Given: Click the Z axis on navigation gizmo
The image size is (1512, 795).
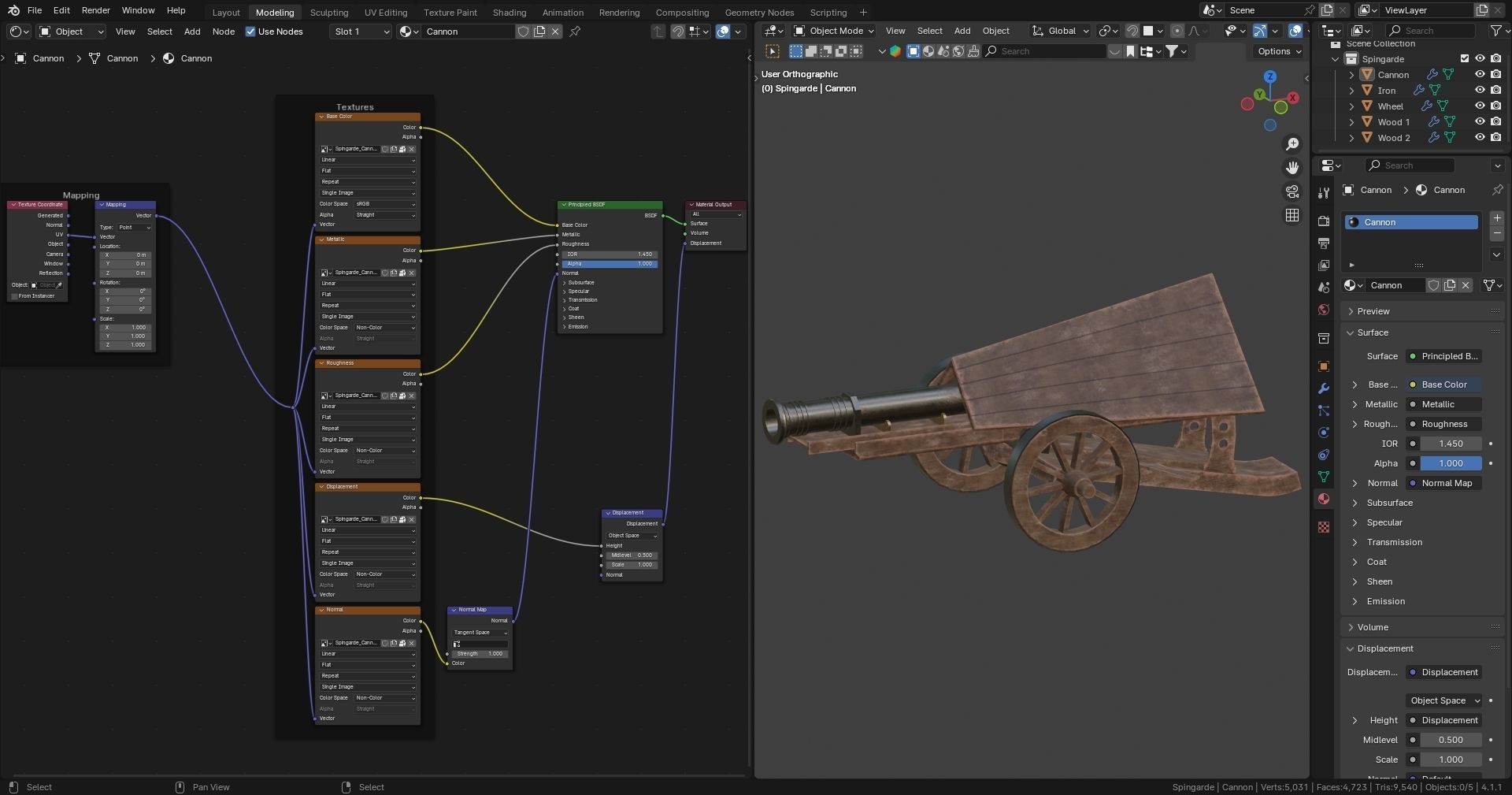Looking at the screenshot, I should [x=1269, y=76].
